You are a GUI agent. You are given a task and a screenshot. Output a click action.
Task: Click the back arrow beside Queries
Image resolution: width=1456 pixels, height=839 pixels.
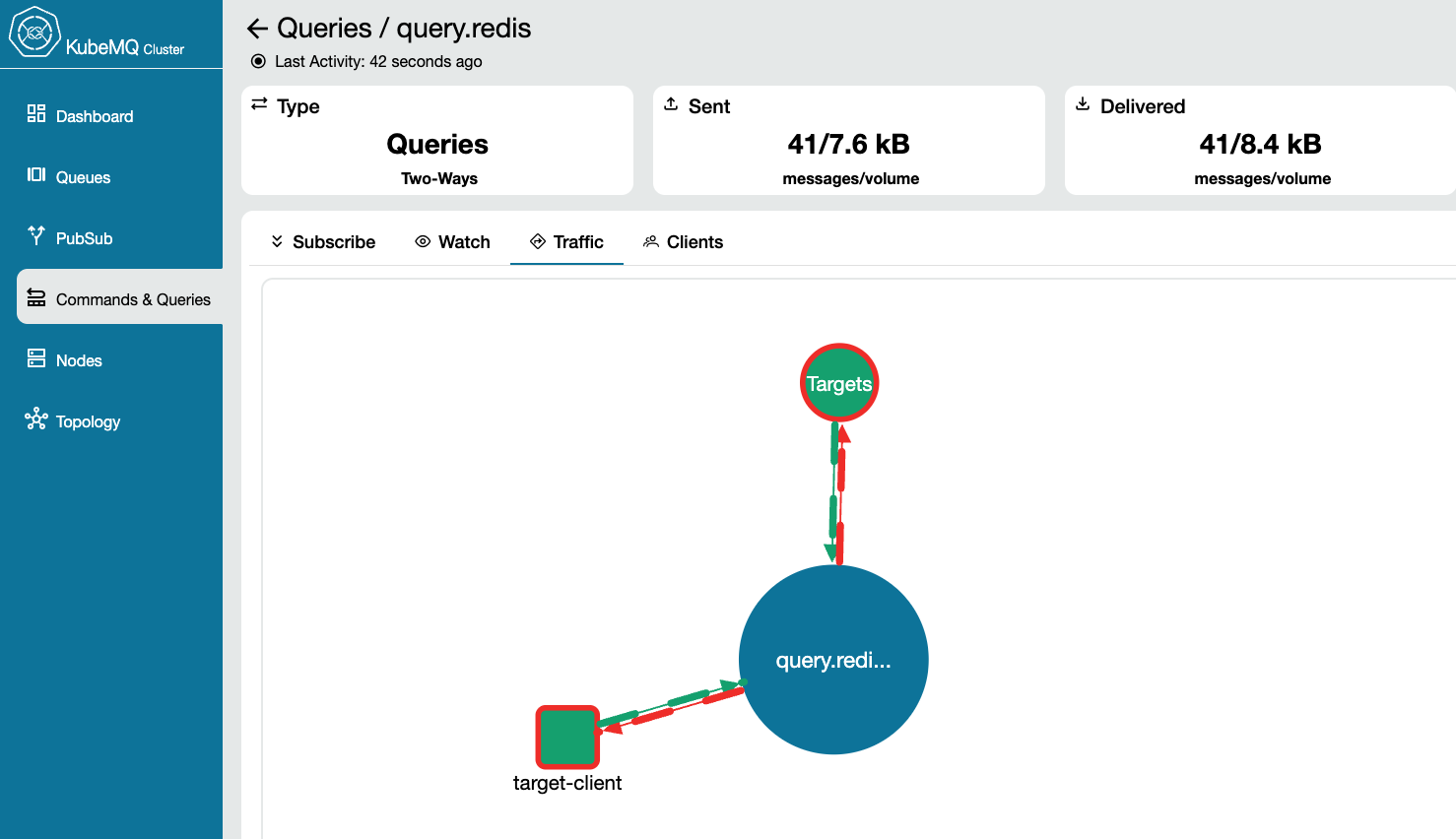coord(258,29)
